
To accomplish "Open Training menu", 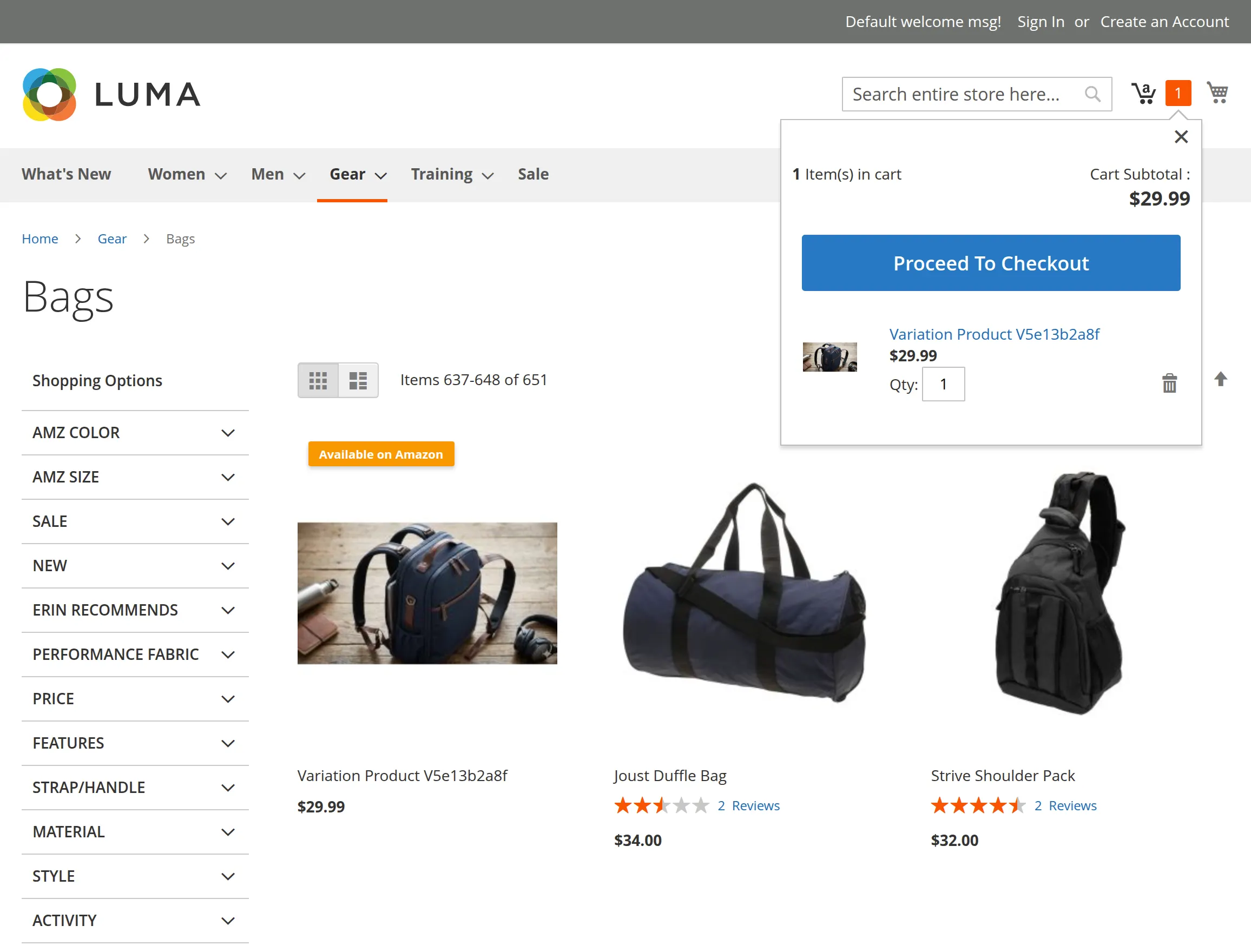I will [452, 174].
